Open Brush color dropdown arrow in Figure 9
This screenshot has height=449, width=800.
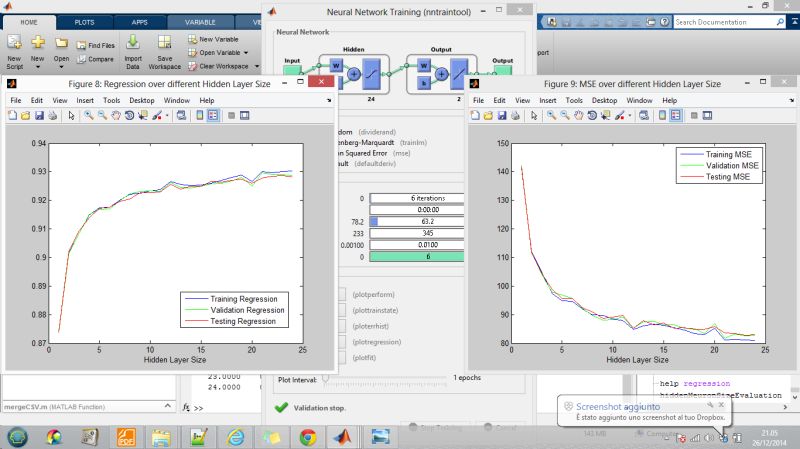[x=630, y=116]
